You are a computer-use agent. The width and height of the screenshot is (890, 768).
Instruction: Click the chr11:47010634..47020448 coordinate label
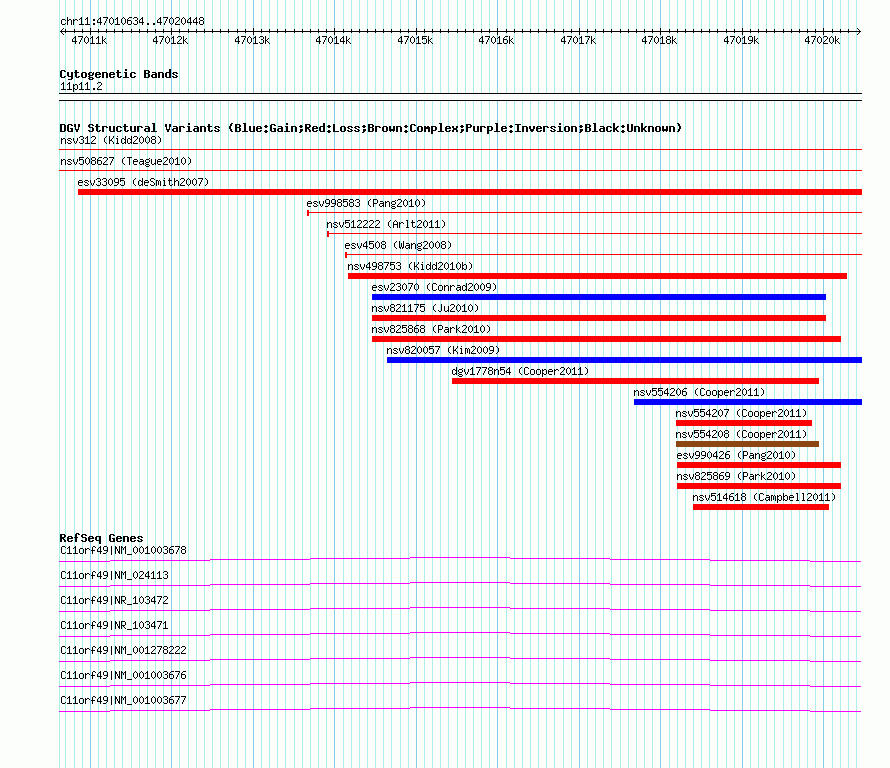[132, 21]
